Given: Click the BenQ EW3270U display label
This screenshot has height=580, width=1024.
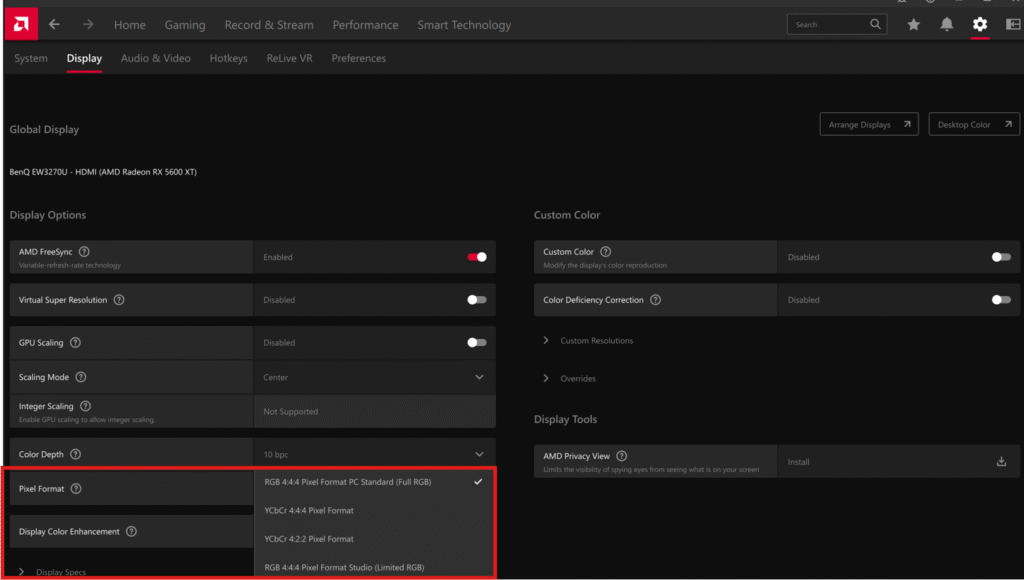Looking at the screenshot, I should click(103, 172).
